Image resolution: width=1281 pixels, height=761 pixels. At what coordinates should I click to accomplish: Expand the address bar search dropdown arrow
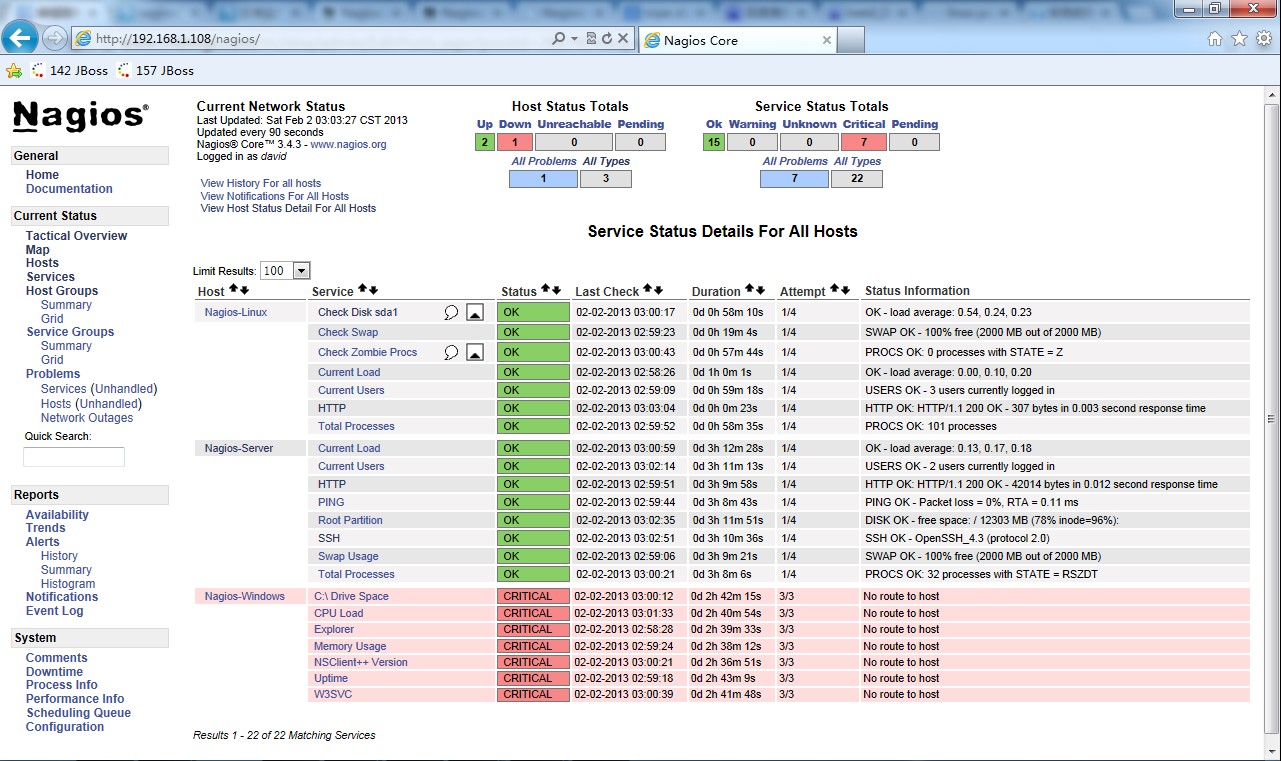(x=574, y=39)
